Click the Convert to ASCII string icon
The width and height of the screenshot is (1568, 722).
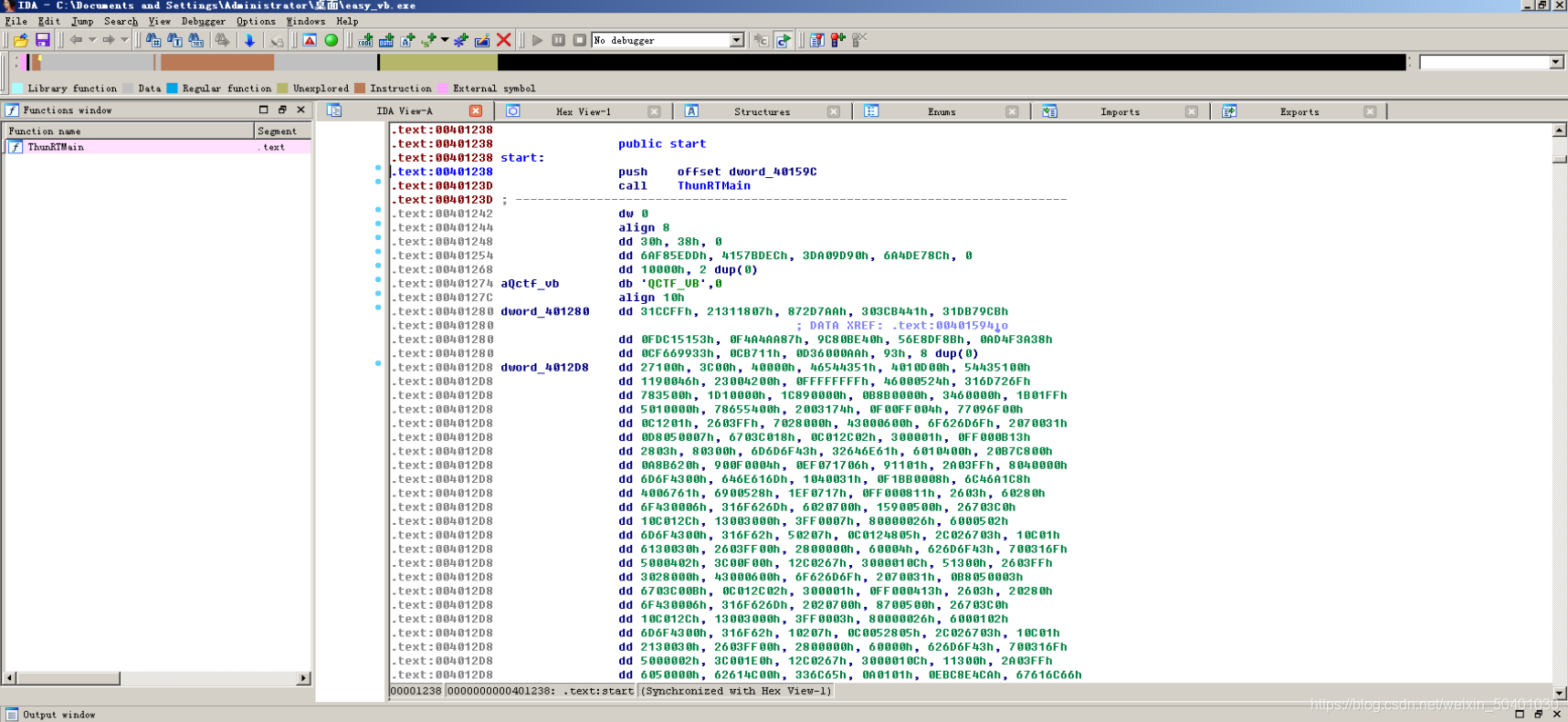[x=407, y=40]
